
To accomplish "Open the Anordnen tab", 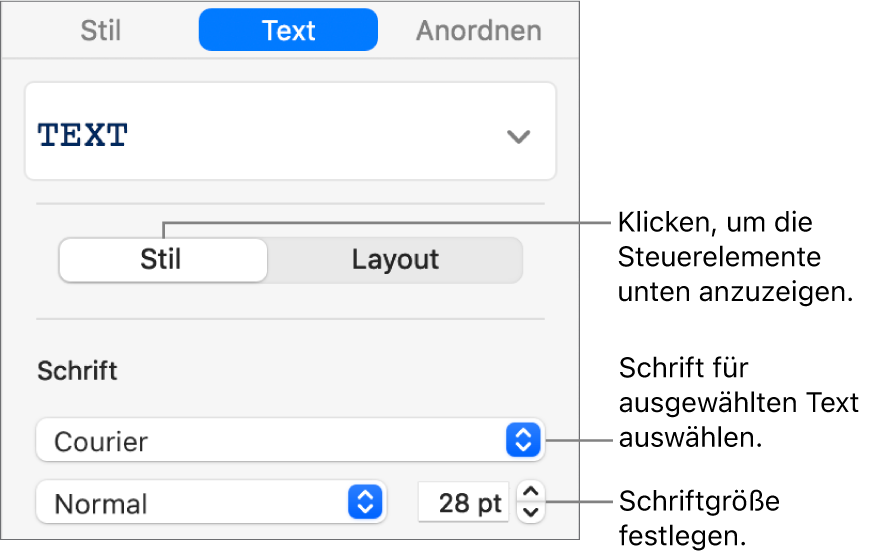I will tap(478, 31).
